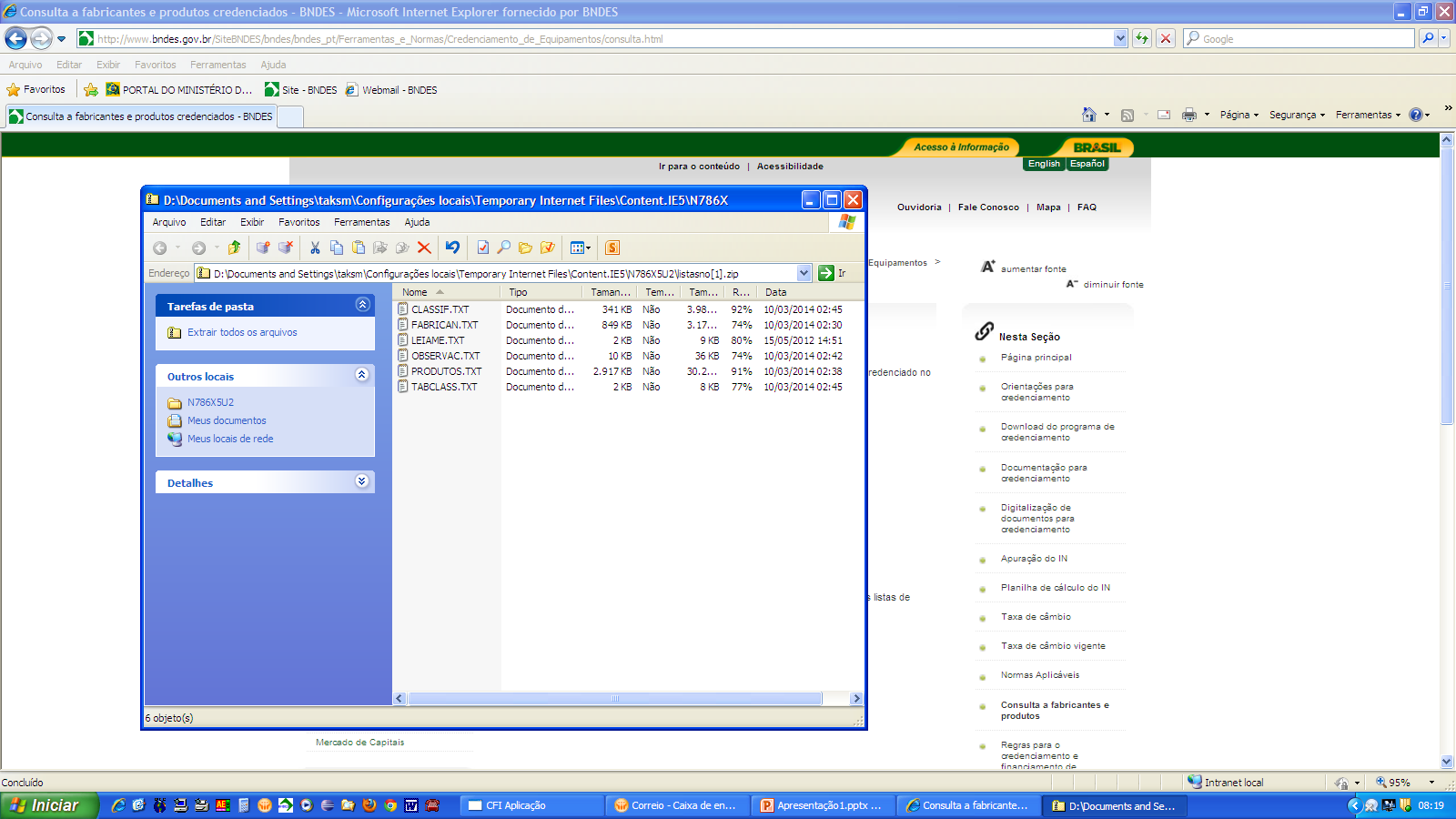The image size is (1456, 819).
Task: Select the CLASSIF.TXT file
Action: coord(440,309)
